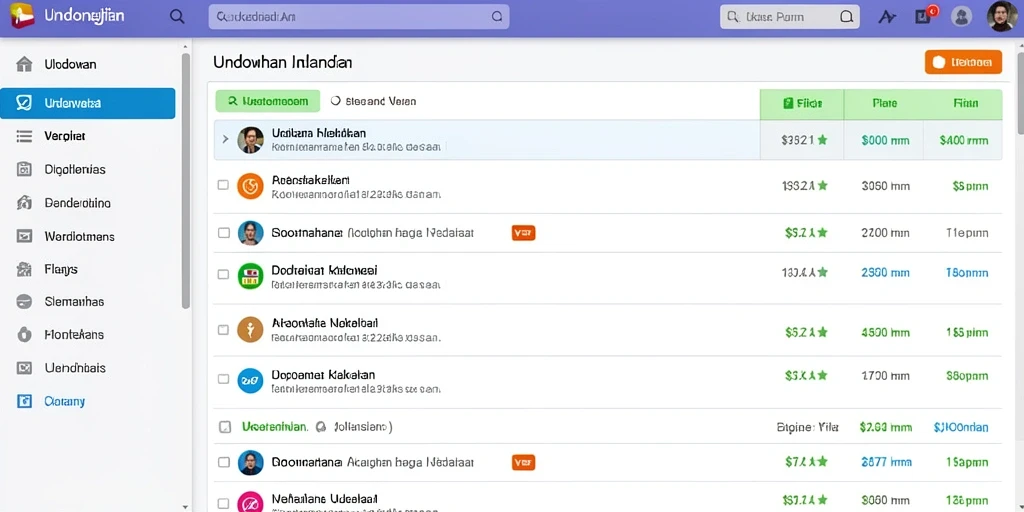This screenshot has height=512, width=1024.
Task: Click the blue avatar of Dopoamet Kakakan
Action: point(250,380)
